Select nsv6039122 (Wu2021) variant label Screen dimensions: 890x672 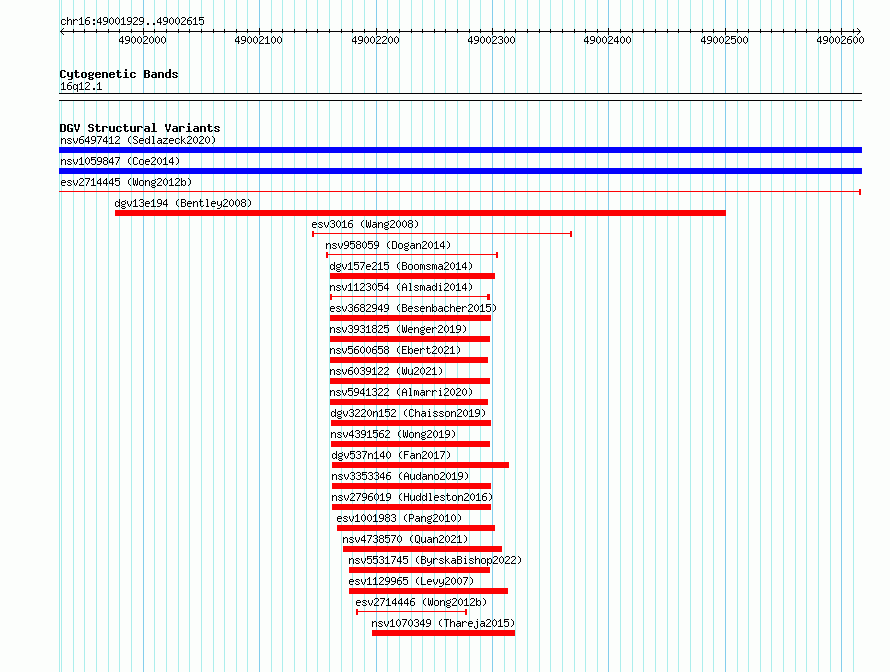click(386, 371)
